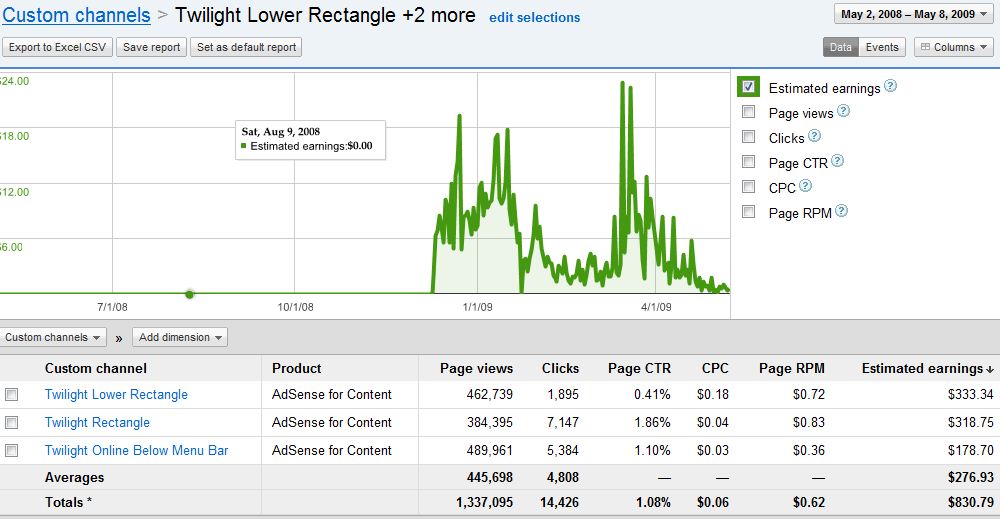Click the Save report button
This screenshot has width=1000, height=519.
coord(152,47)
